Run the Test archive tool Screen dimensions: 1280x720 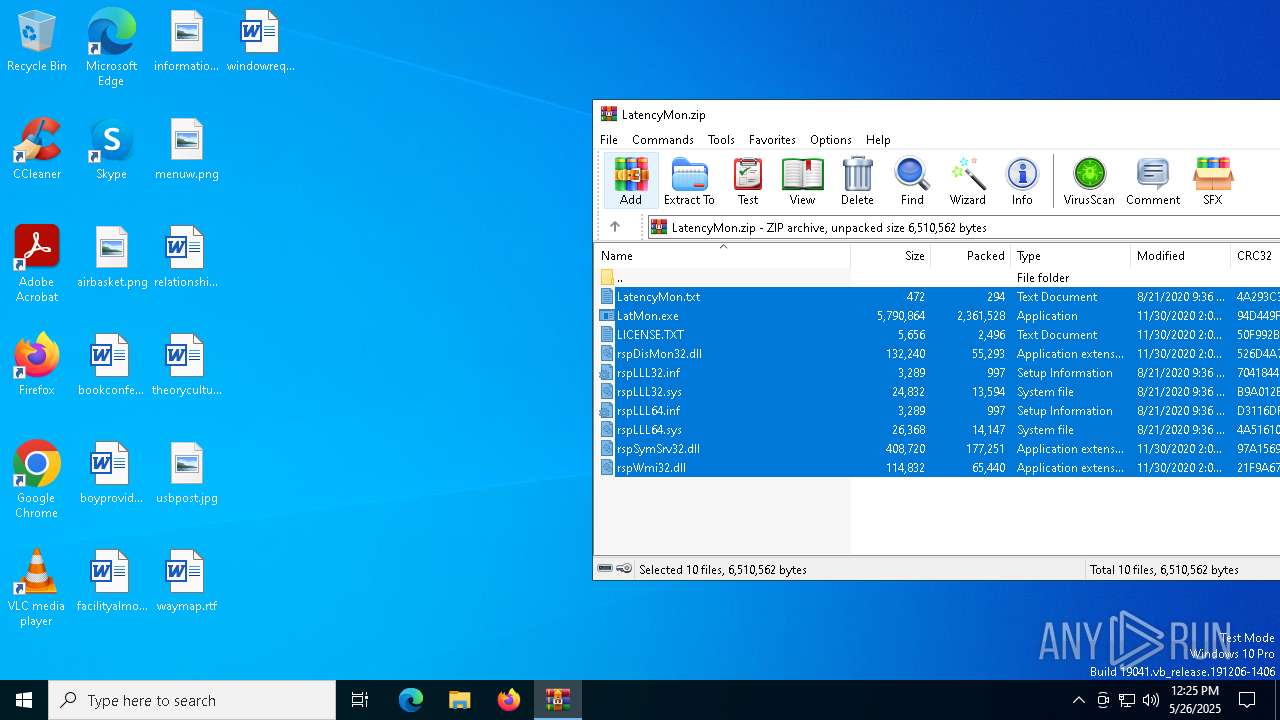(x=748, y=181)
